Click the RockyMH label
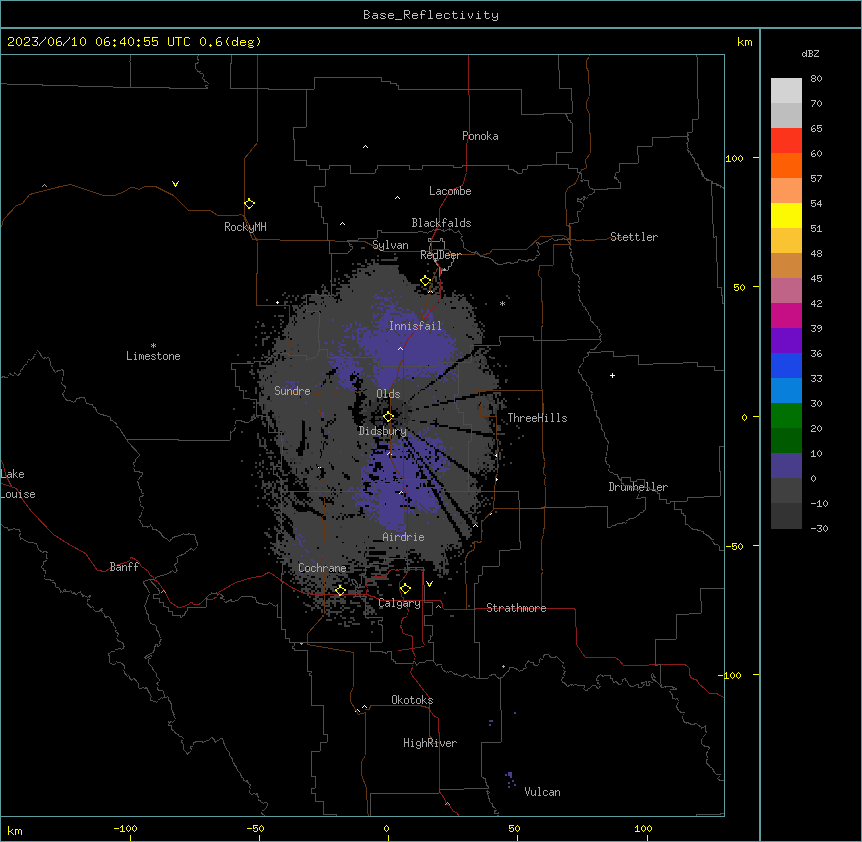 coord(245,227)
